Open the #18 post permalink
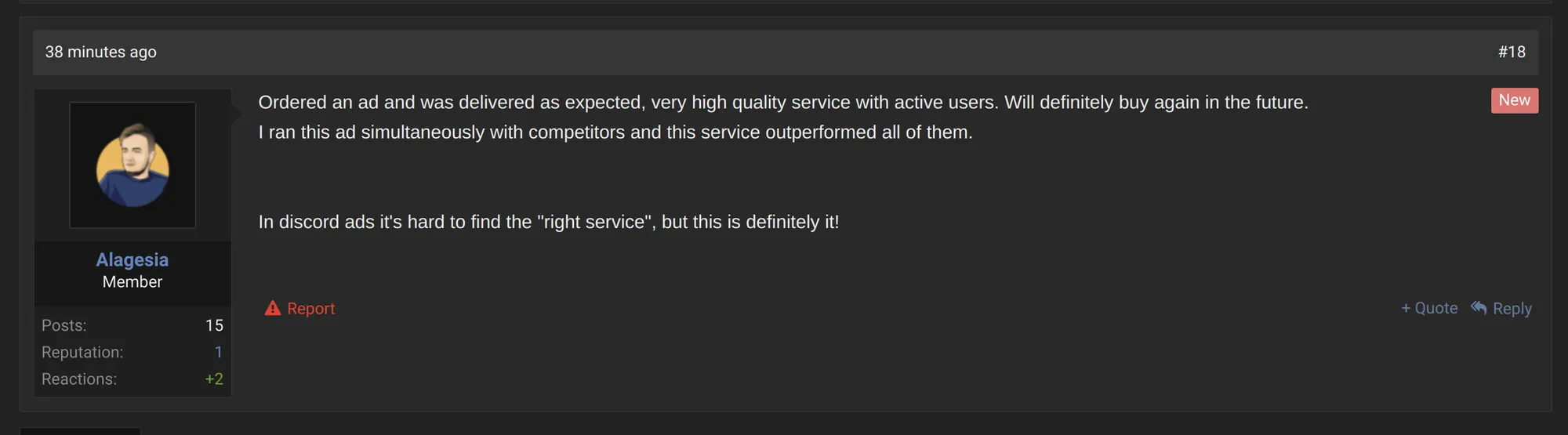 1511,52
